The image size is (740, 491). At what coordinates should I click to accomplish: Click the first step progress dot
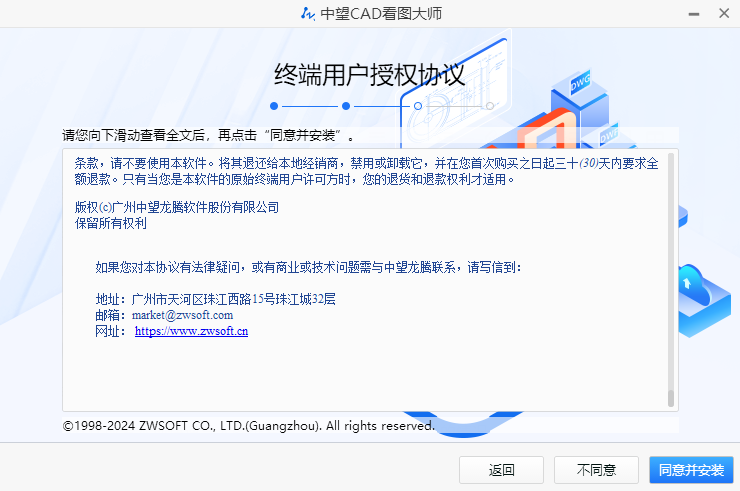pos(274,106)
